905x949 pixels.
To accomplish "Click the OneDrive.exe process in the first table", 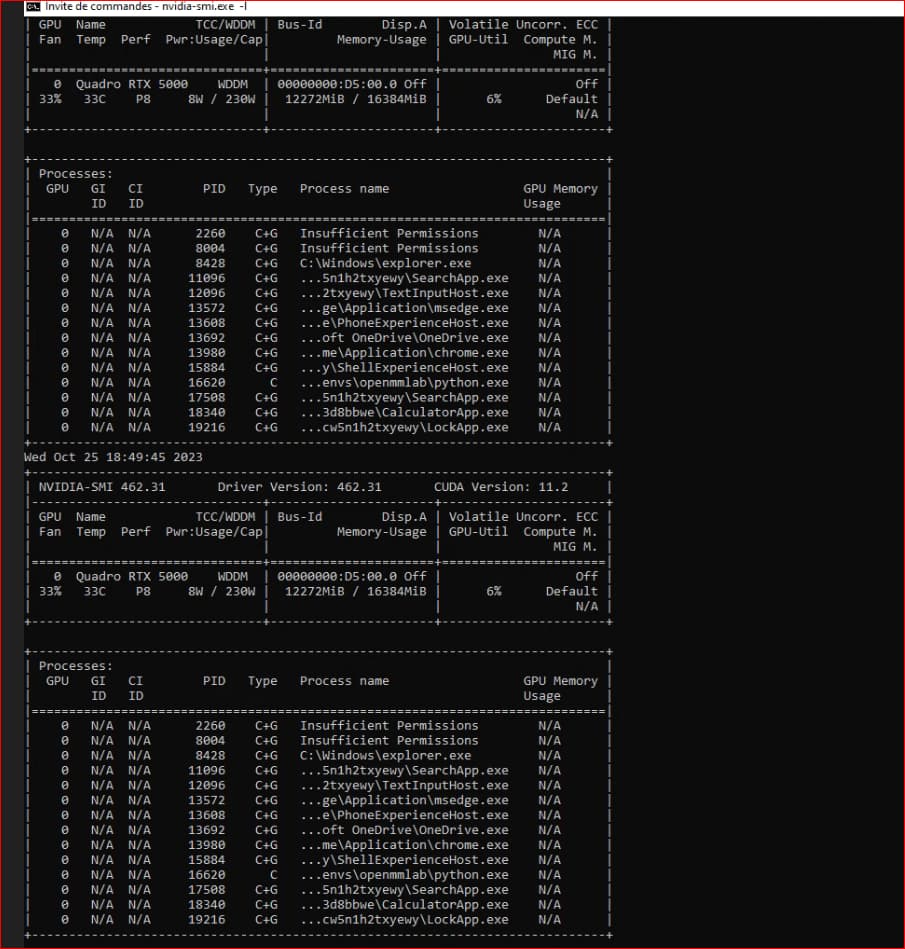I will pos(403,338).
